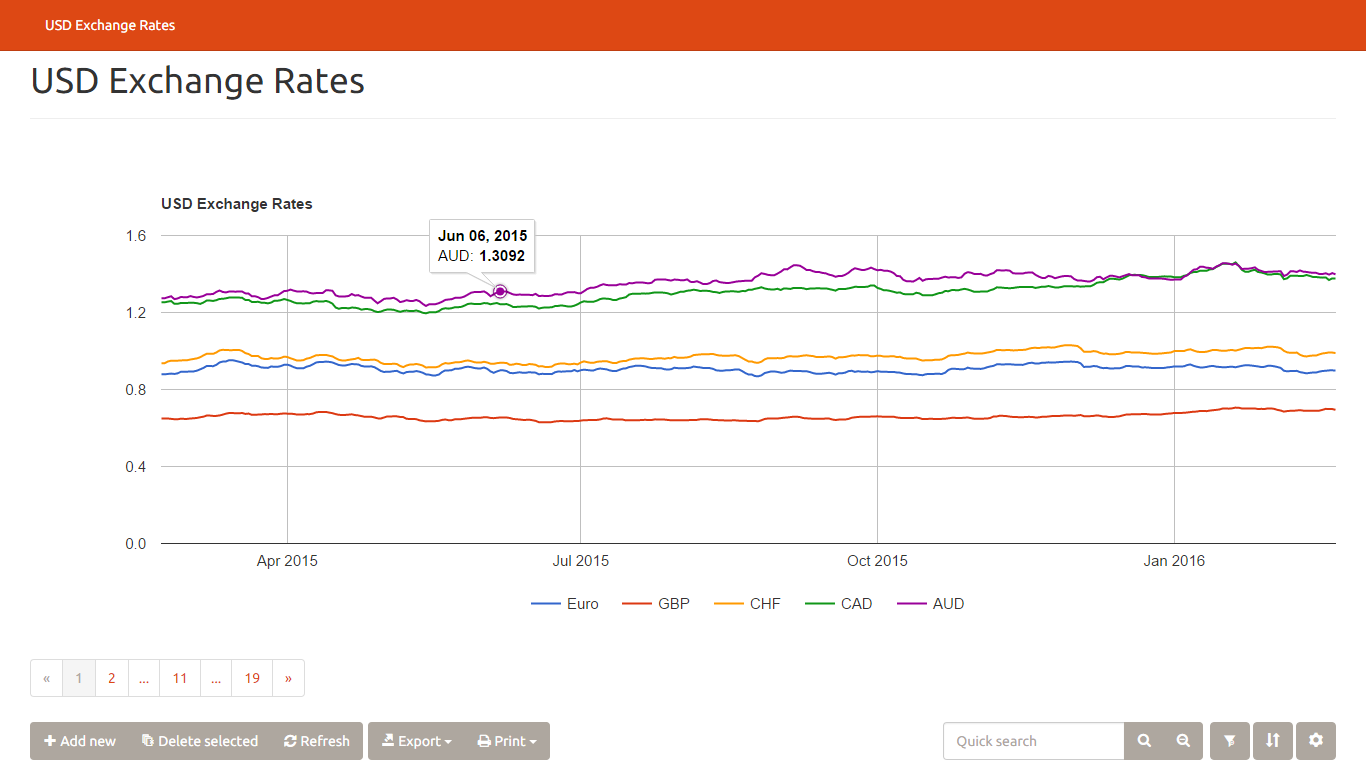
Task: Open the filter funnel icon button
Action: [x=1230, y=741]
